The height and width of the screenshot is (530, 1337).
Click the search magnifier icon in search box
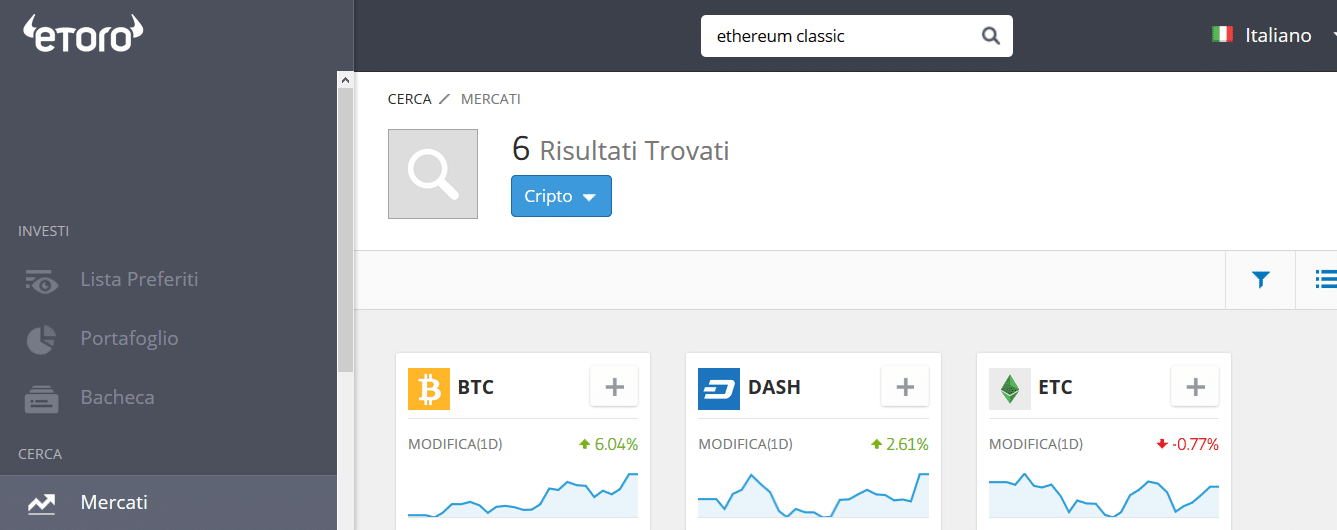click(x=990, y=36)
